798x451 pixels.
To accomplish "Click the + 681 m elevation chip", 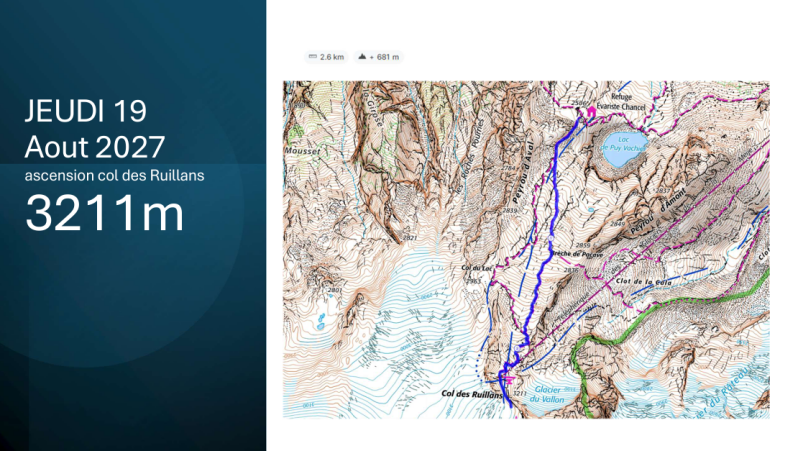I will 378,57.
